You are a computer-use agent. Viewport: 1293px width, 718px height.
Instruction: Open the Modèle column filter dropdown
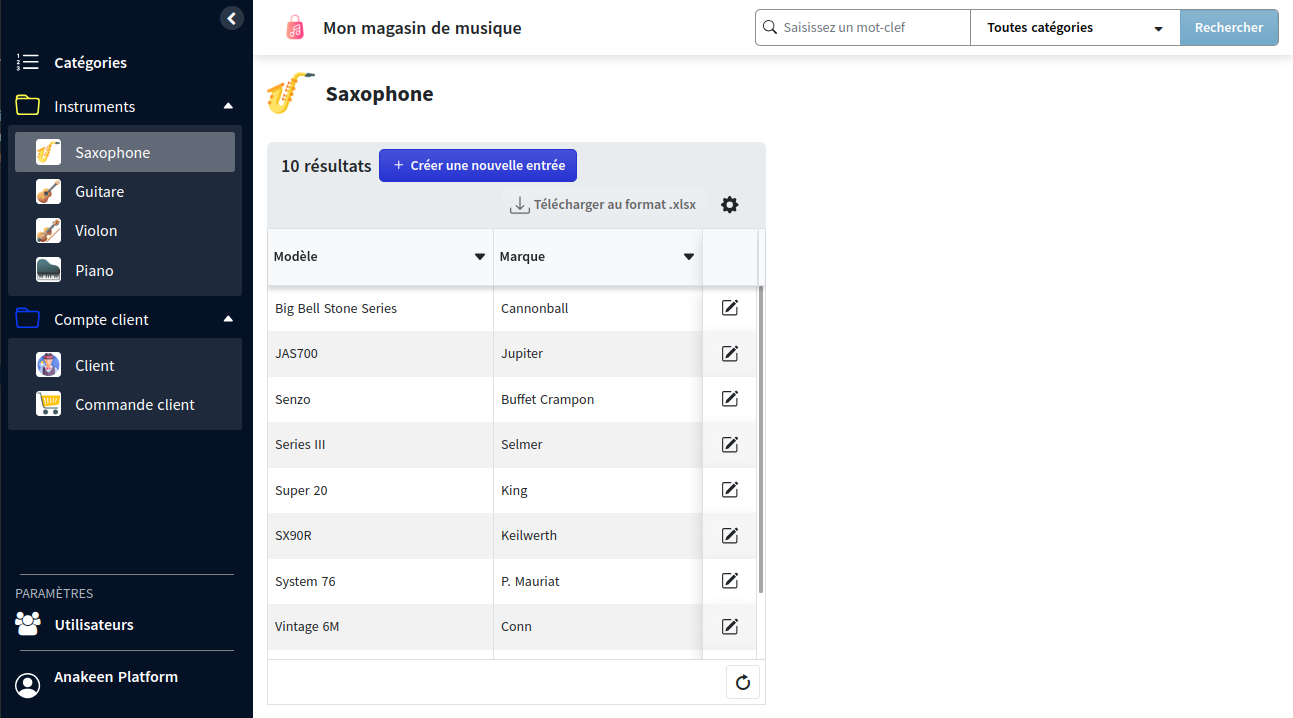pos(479,256)
